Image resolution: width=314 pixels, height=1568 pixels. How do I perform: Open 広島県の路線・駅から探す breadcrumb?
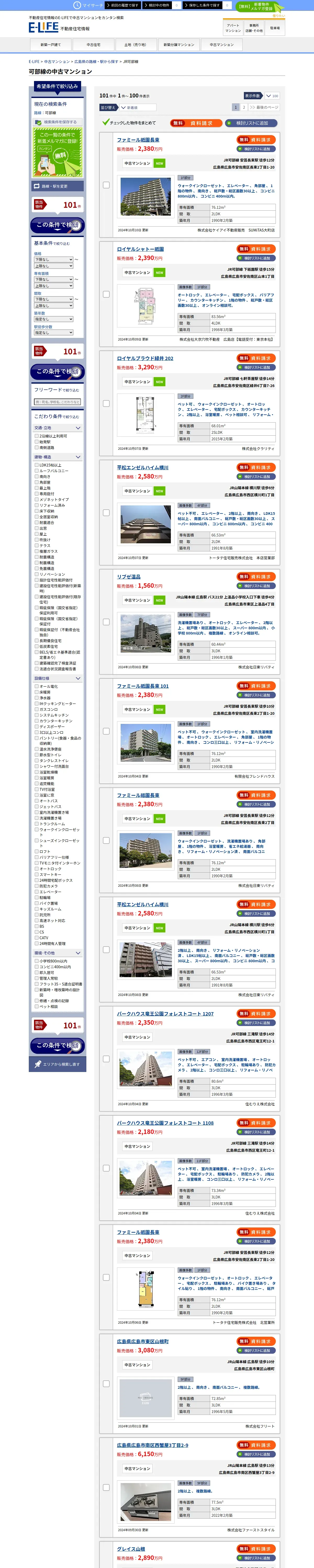(x=96, y=61)
